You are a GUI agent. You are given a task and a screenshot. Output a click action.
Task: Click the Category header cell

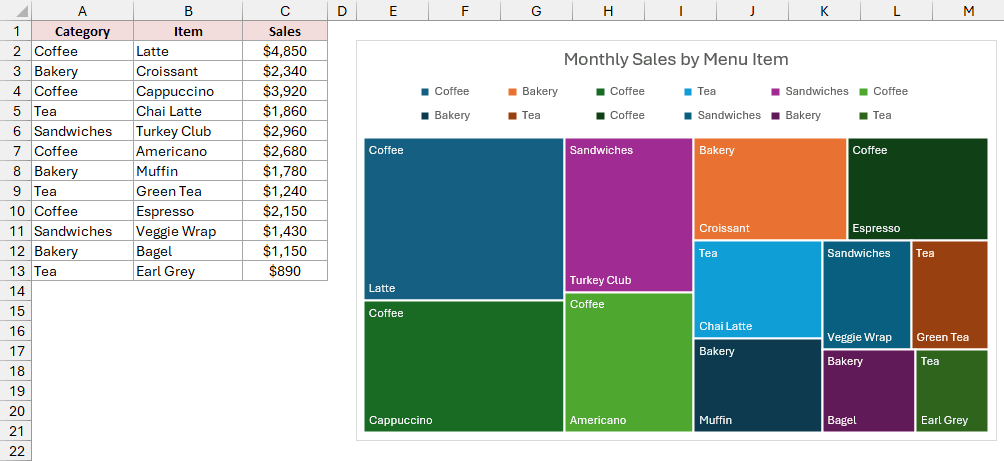83,31
